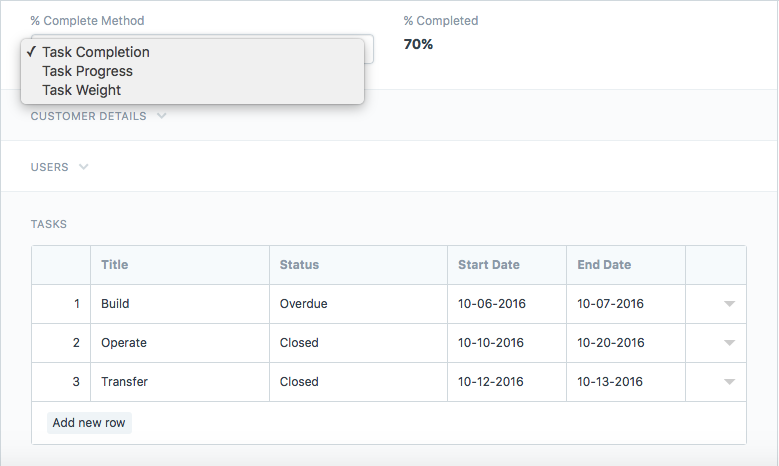Click Overdue status of Build task
The image size is (779, 466).
click(x=304, y=304)
